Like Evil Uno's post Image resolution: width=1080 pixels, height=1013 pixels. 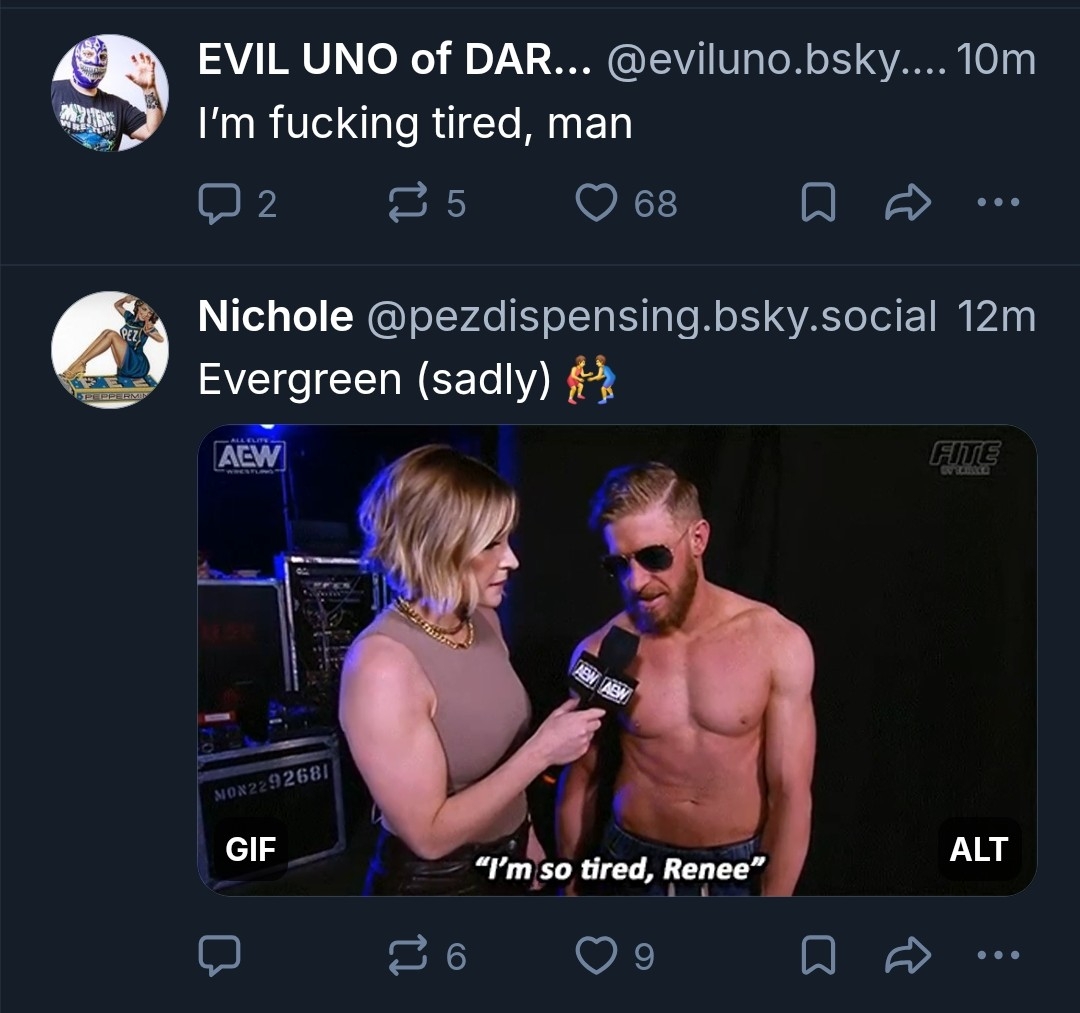tap(597, 204)
